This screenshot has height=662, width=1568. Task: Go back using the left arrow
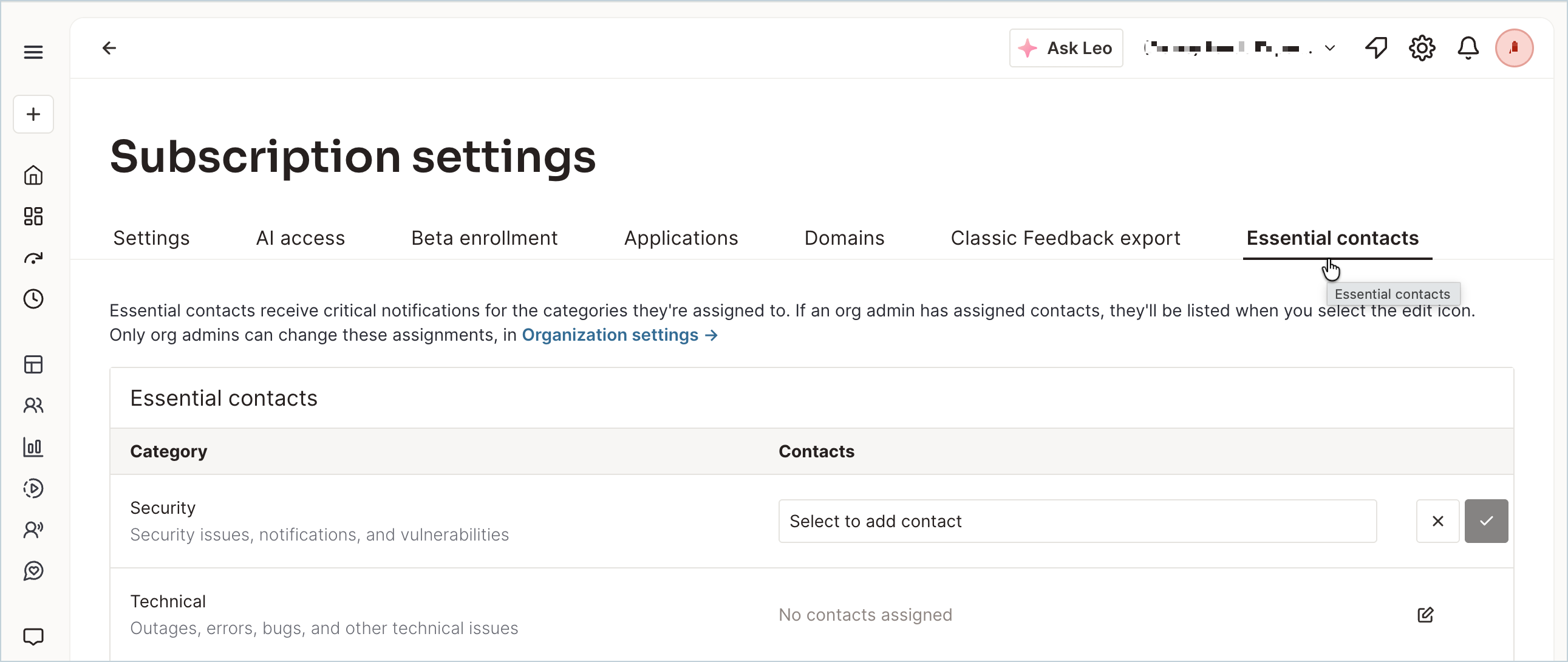point(109,48)
